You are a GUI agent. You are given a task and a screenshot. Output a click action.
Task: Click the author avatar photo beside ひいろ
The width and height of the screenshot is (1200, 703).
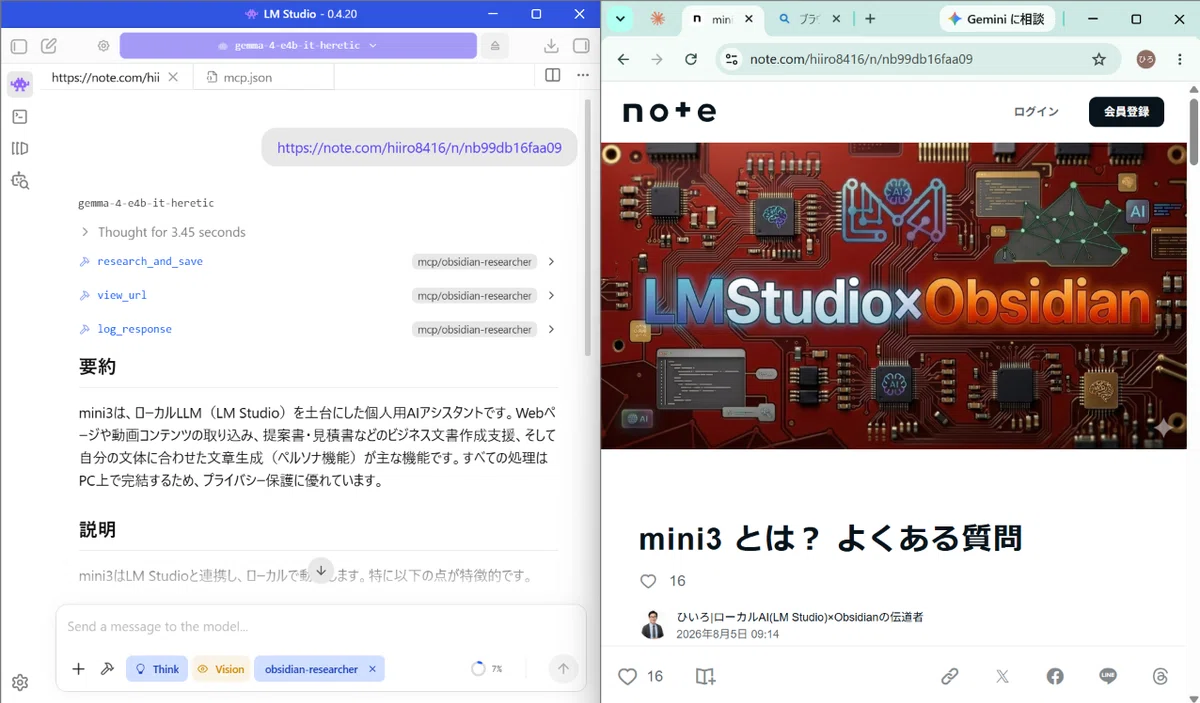653,625
